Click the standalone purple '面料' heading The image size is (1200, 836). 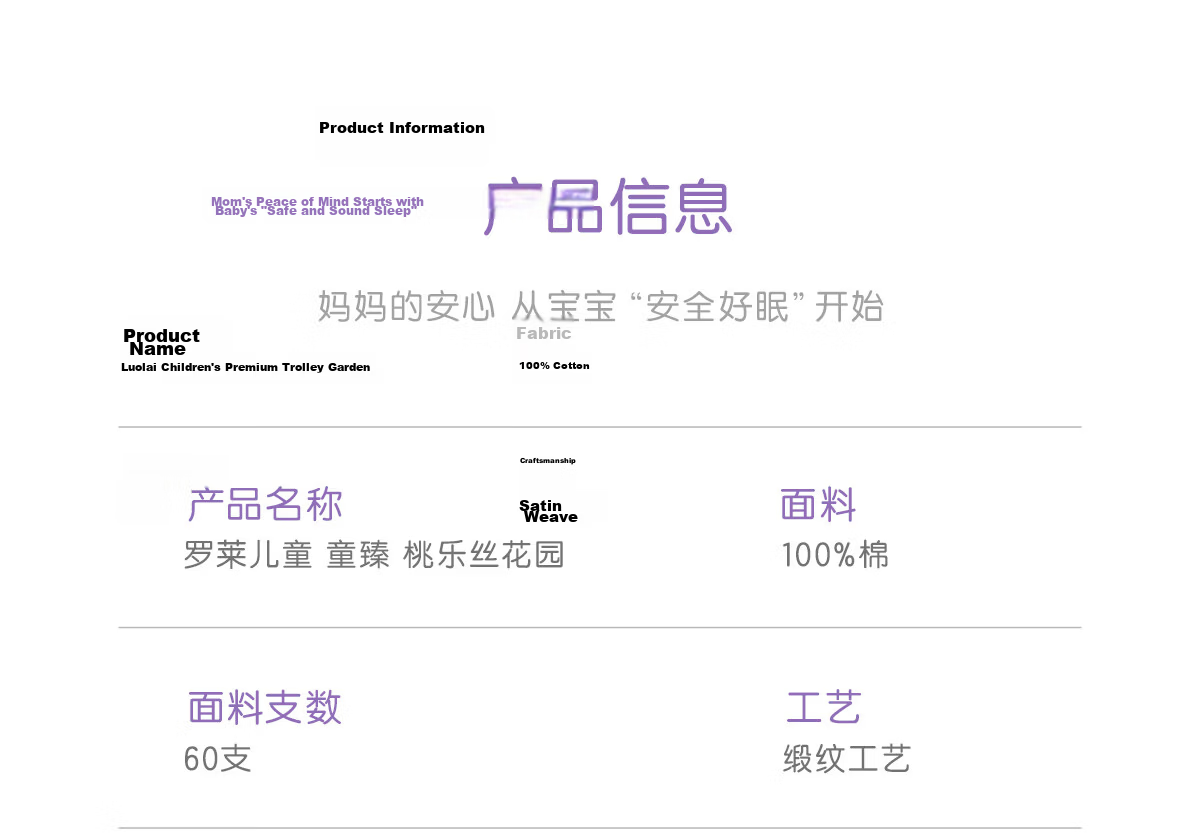(x=818, y=505)
